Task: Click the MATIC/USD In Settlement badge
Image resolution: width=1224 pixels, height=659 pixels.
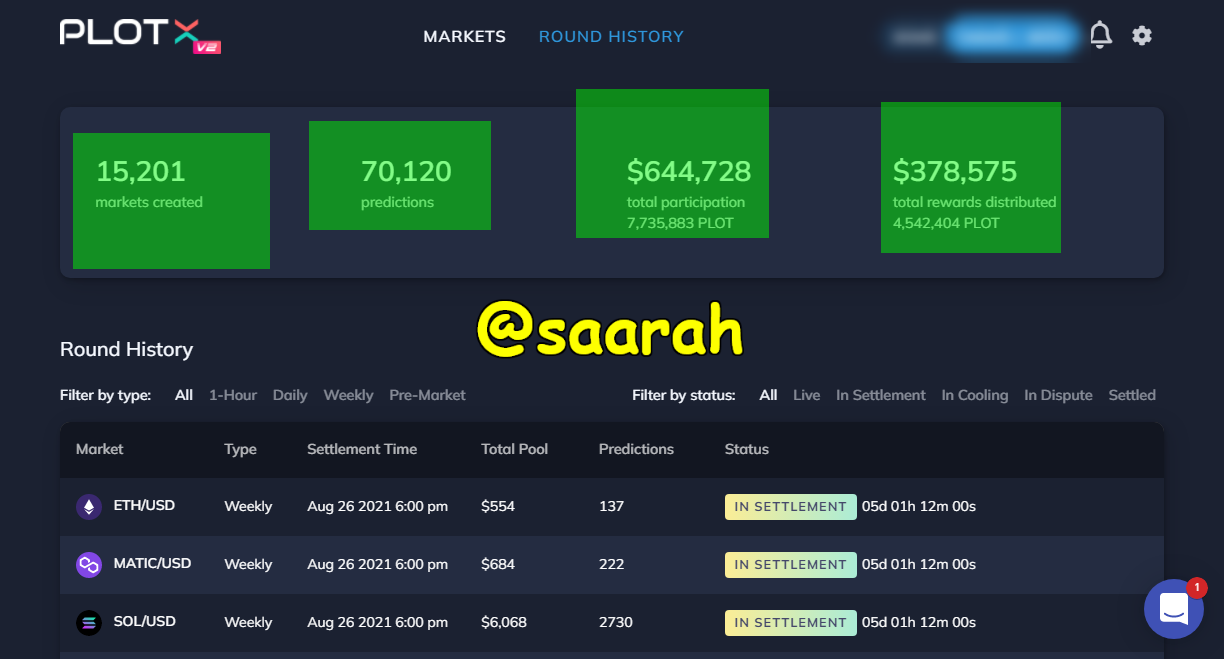Action: tap(791, 565)
